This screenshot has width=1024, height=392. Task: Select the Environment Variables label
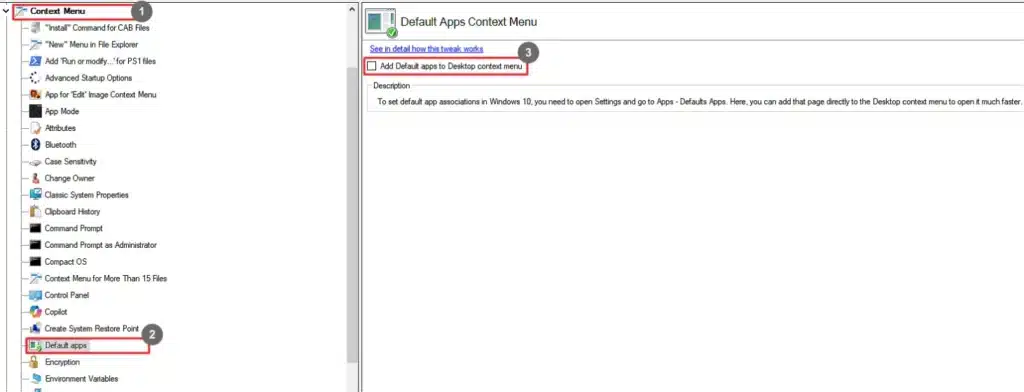tap(81, 379)
